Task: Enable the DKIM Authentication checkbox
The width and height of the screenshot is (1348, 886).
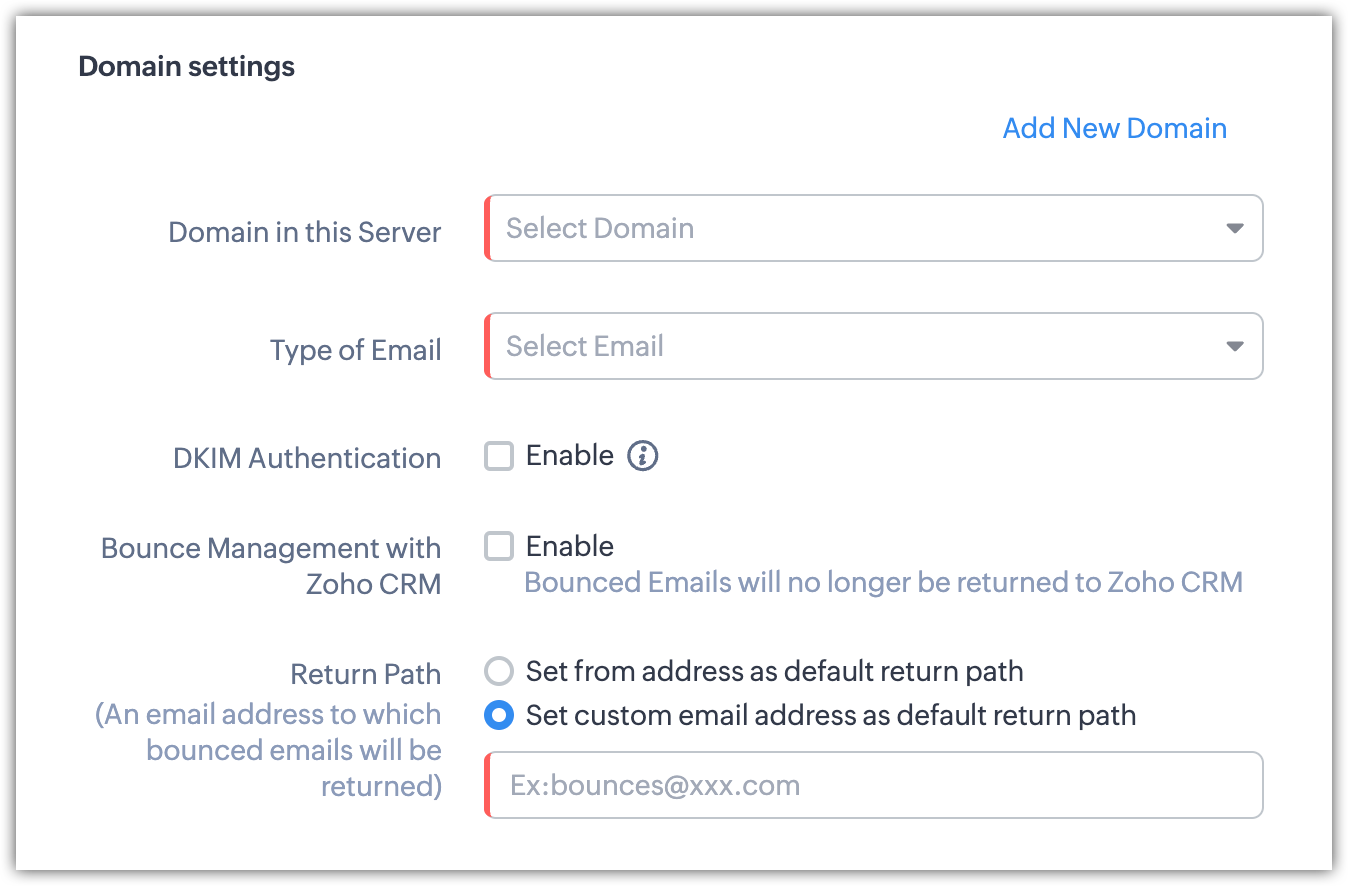Action: click(x=499, y=457)
